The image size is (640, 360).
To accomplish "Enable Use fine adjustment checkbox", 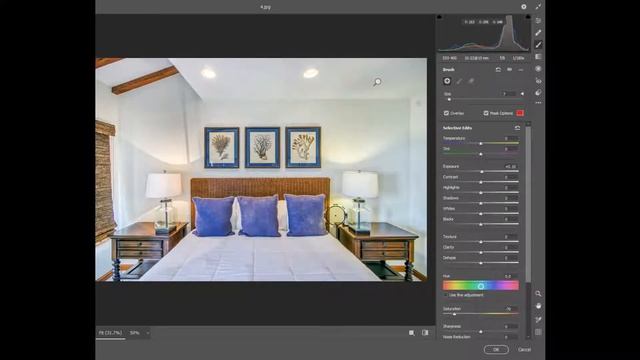I will pos(446,295).
